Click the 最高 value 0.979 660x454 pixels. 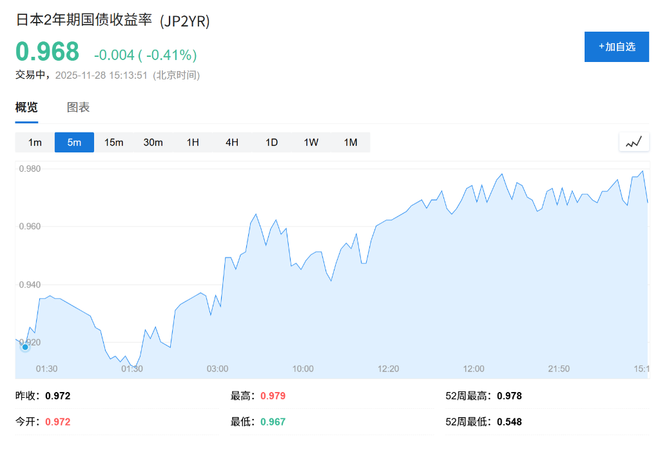(x=273, y=396)
